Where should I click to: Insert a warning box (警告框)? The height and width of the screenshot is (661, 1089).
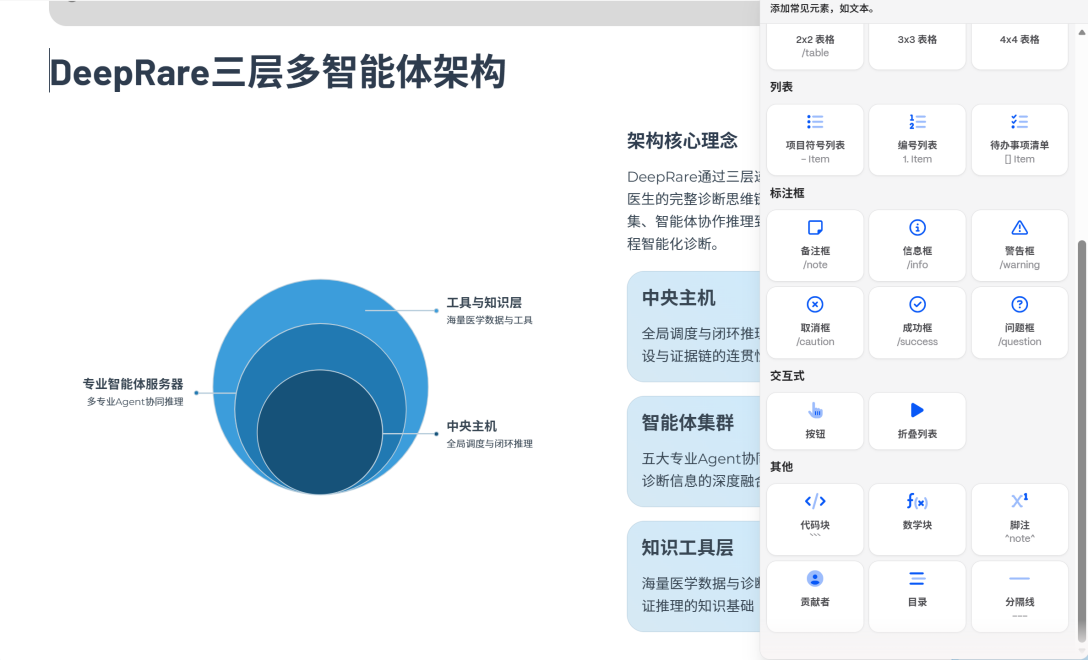pos(1018,245)
